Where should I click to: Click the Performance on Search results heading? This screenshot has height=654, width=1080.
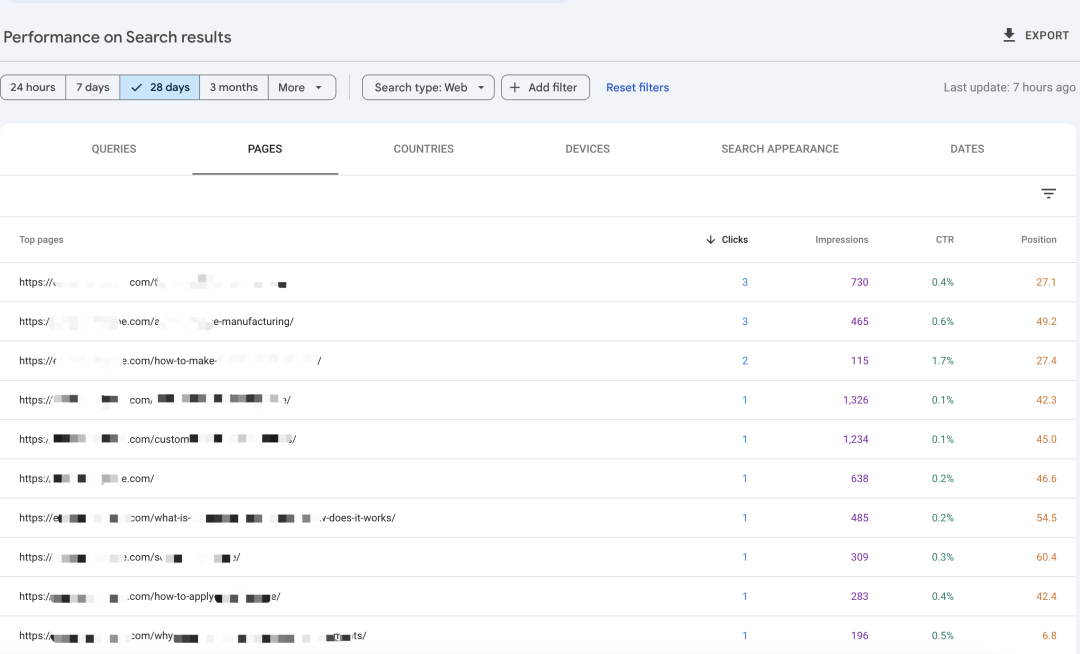point(117,37)
